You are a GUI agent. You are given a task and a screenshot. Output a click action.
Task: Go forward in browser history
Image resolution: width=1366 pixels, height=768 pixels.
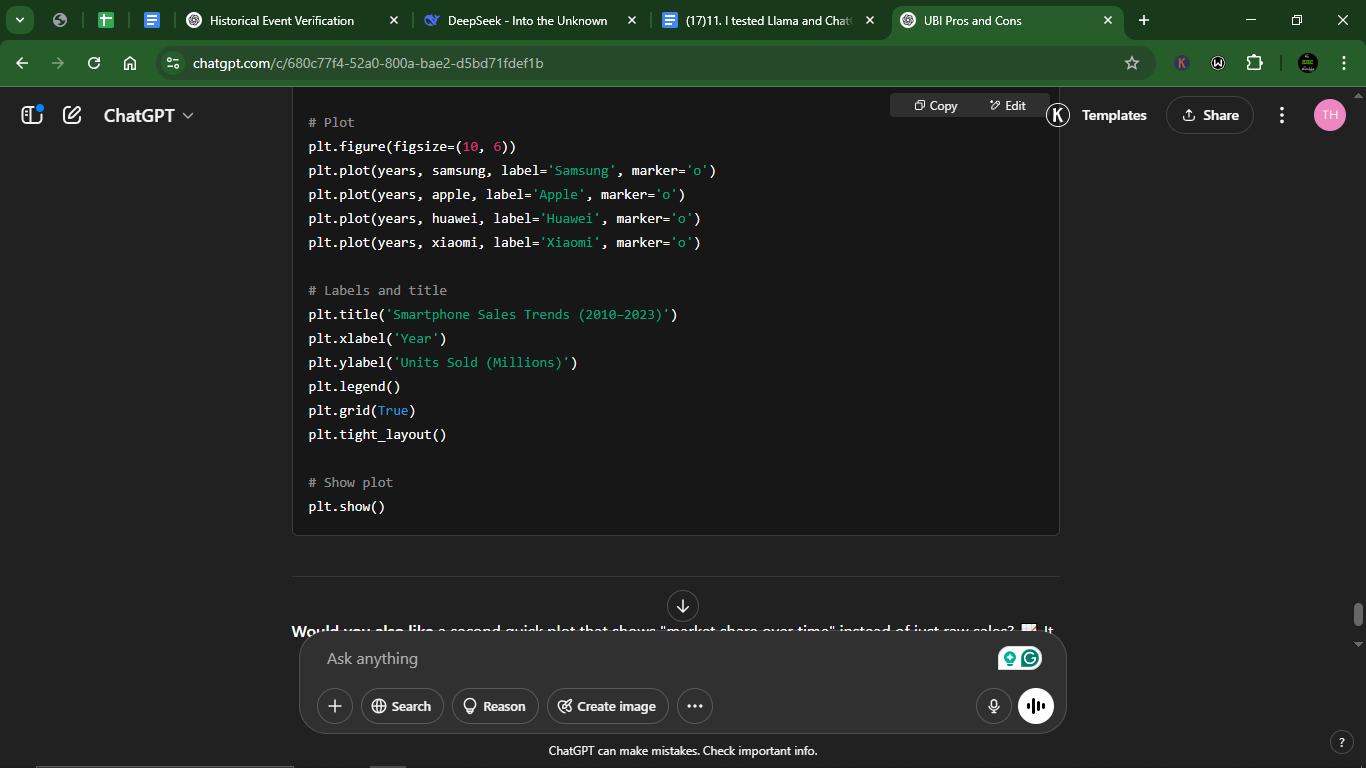(x=58, y=63)
